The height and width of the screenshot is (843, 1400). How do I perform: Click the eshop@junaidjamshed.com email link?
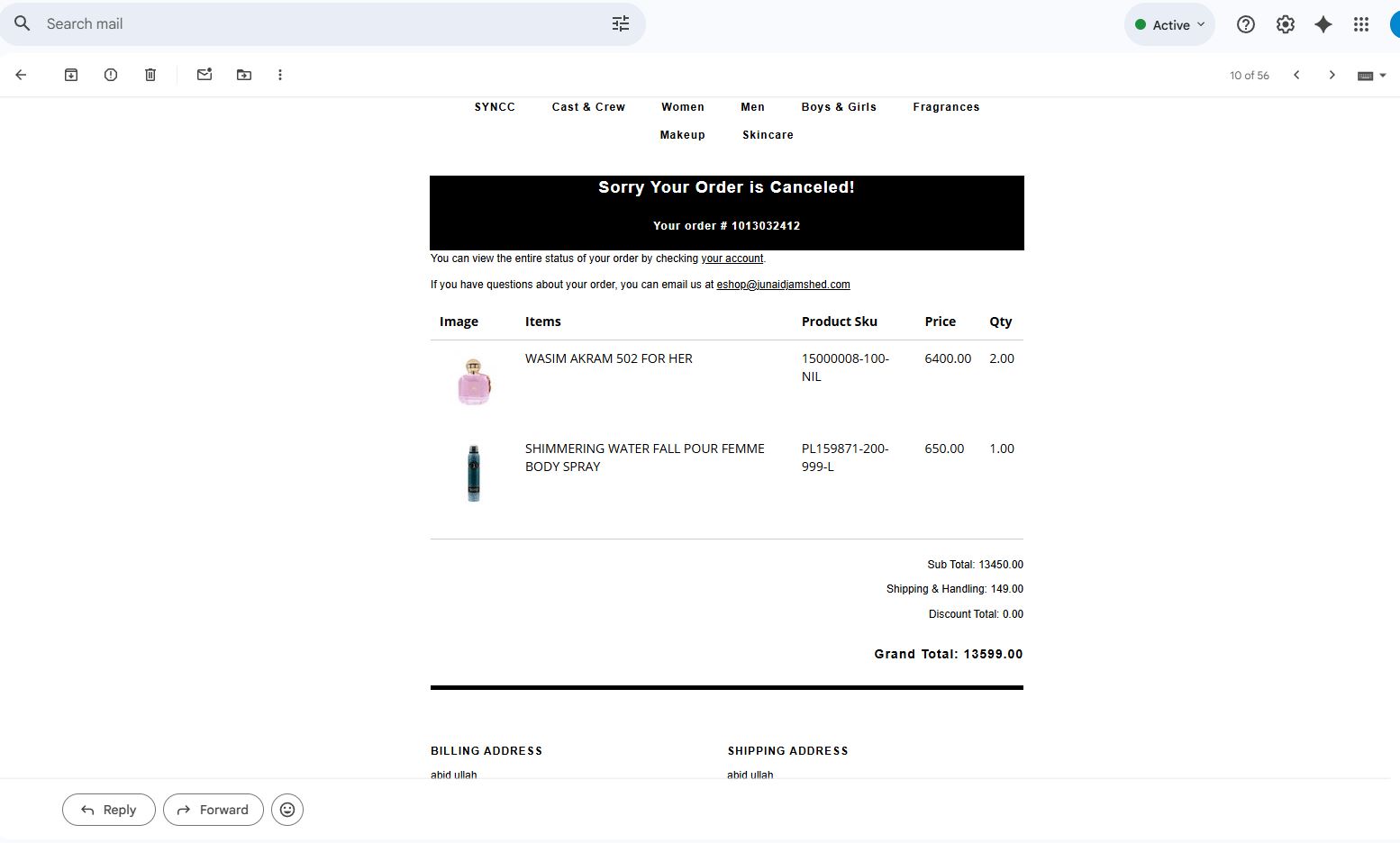pos(783,285)
